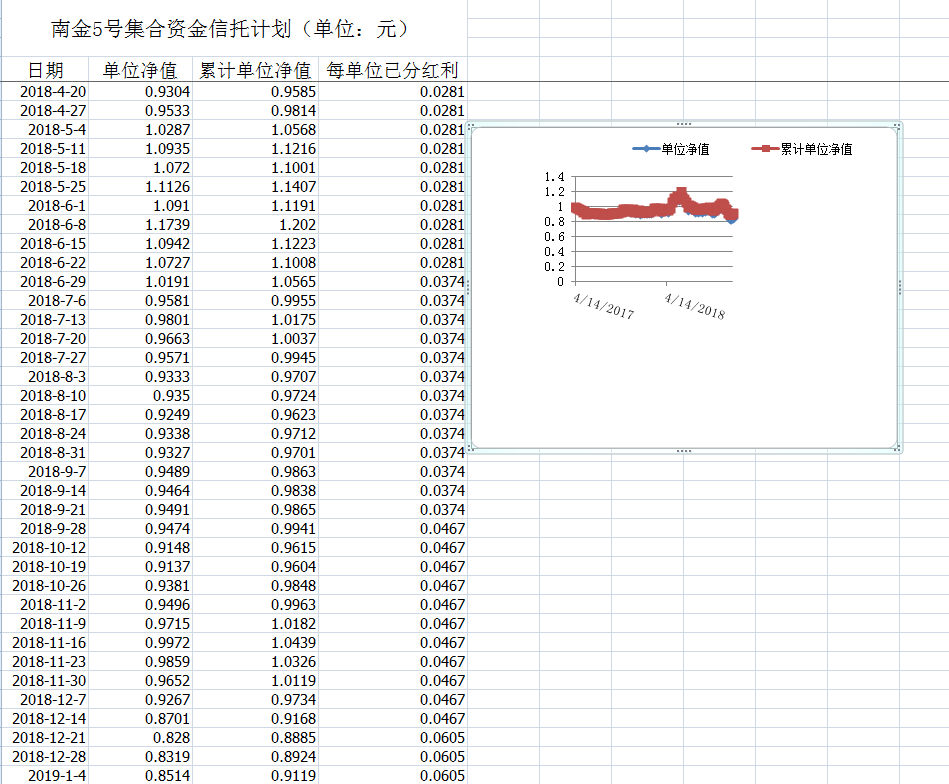The height and width of the screenshot is (784, 949).
Task: Select the 0.0605 cell in the 2018-12-21 row
Action: coord(393,737)
